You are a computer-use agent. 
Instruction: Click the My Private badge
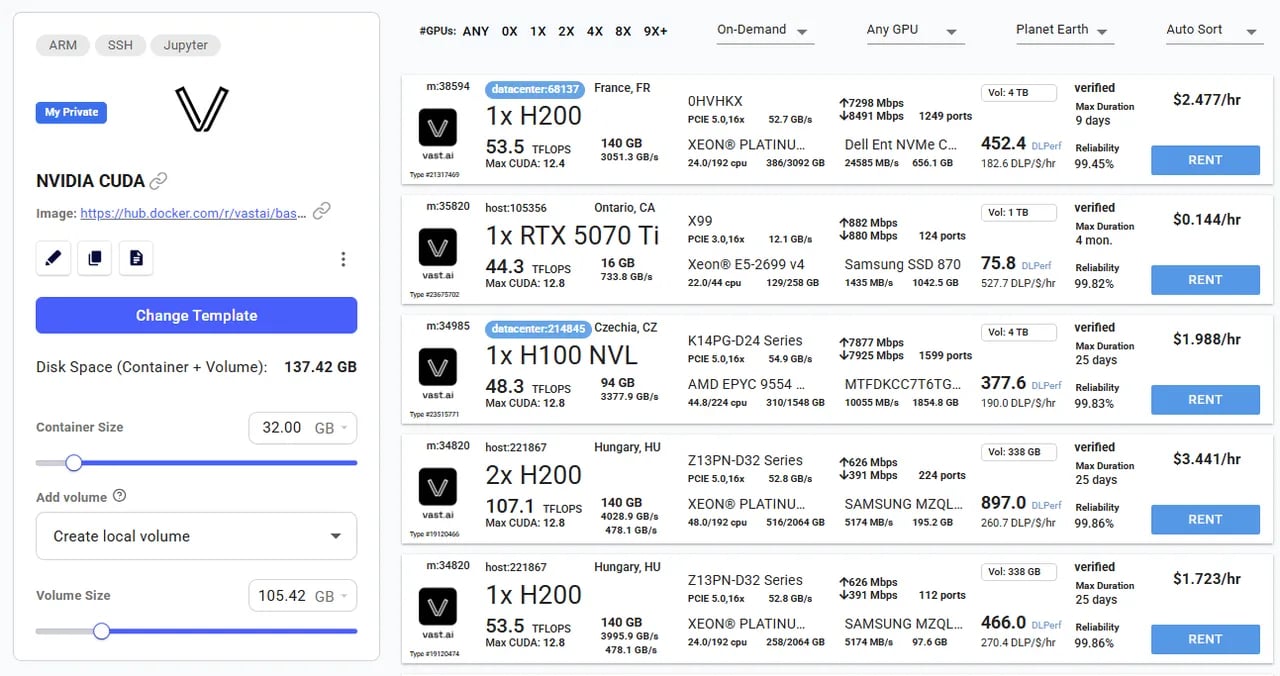click(71, 112)
